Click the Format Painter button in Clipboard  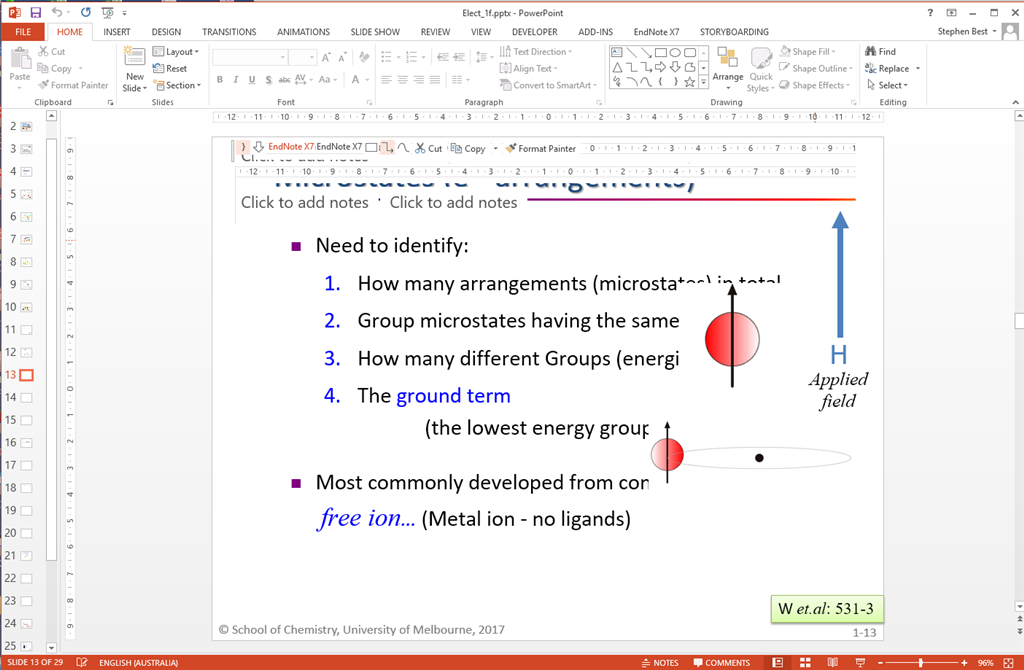click(x=72, y=85)
